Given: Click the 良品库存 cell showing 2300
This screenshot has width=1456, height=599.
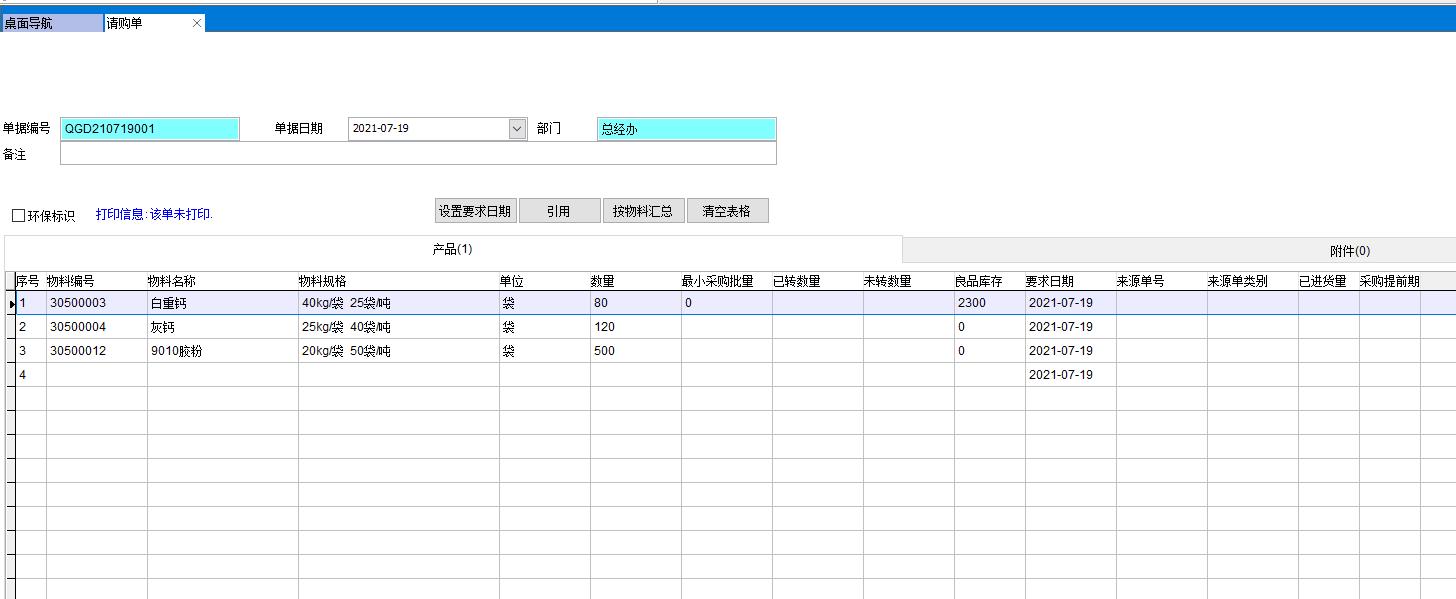Looking at the screenshot, I should pos(988,303).
